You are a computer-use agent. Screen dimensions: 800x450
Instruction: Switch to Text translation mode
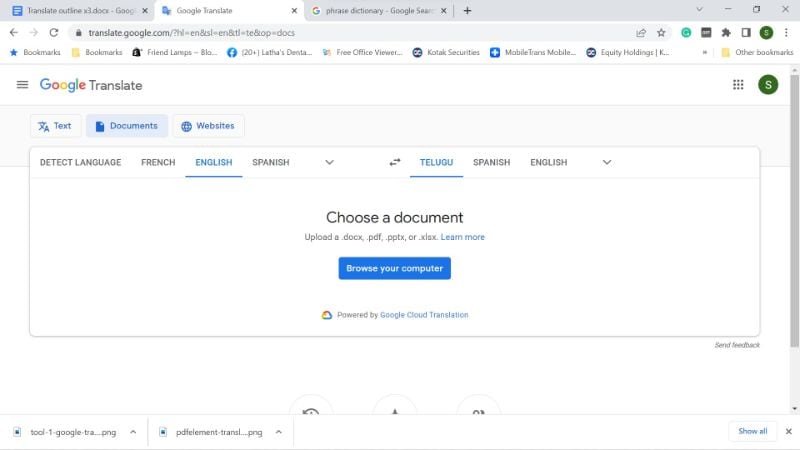pos(55,126)
